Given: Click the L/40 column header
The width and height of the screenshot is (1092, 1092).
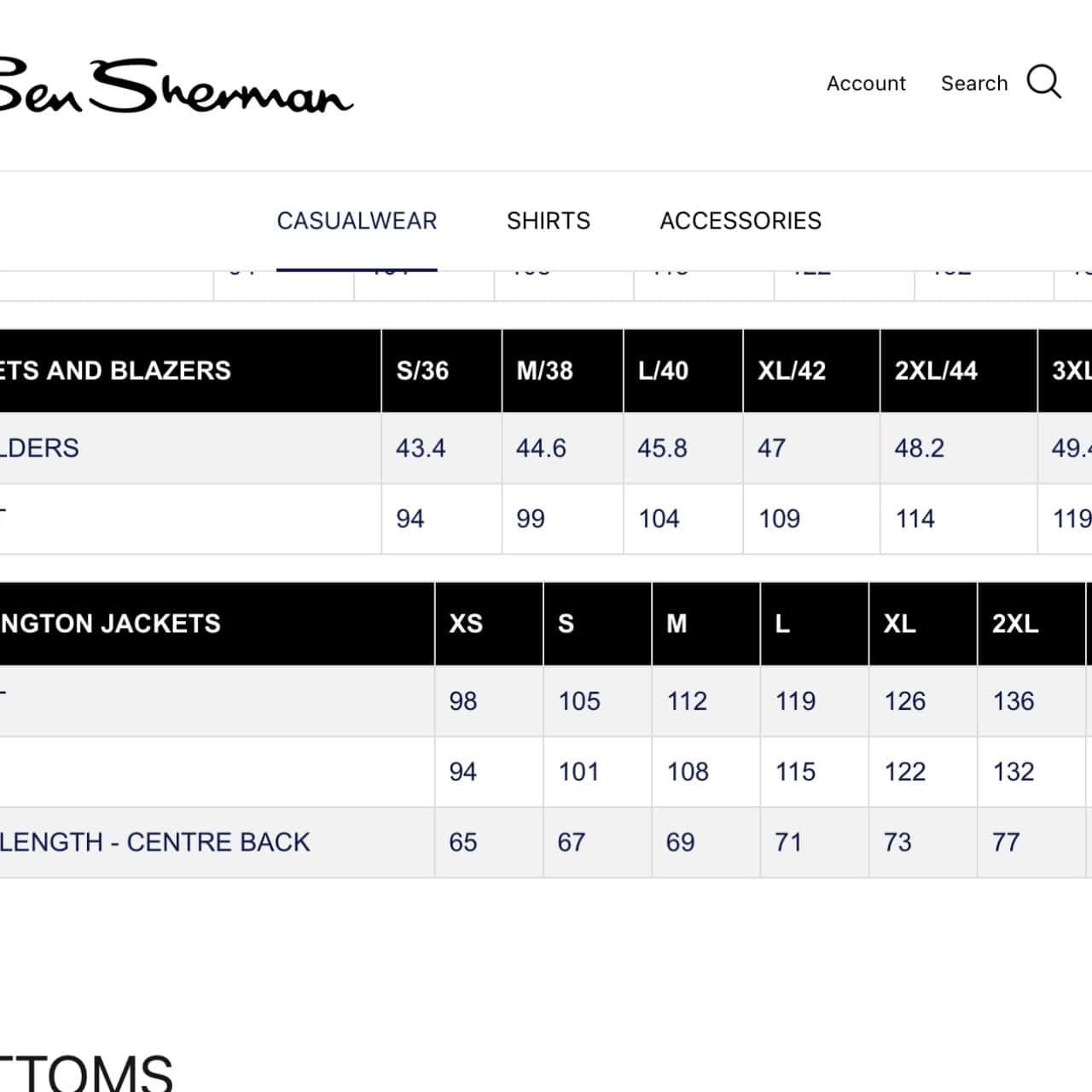Looking at the screenshot, I should [x=663, y=371].
